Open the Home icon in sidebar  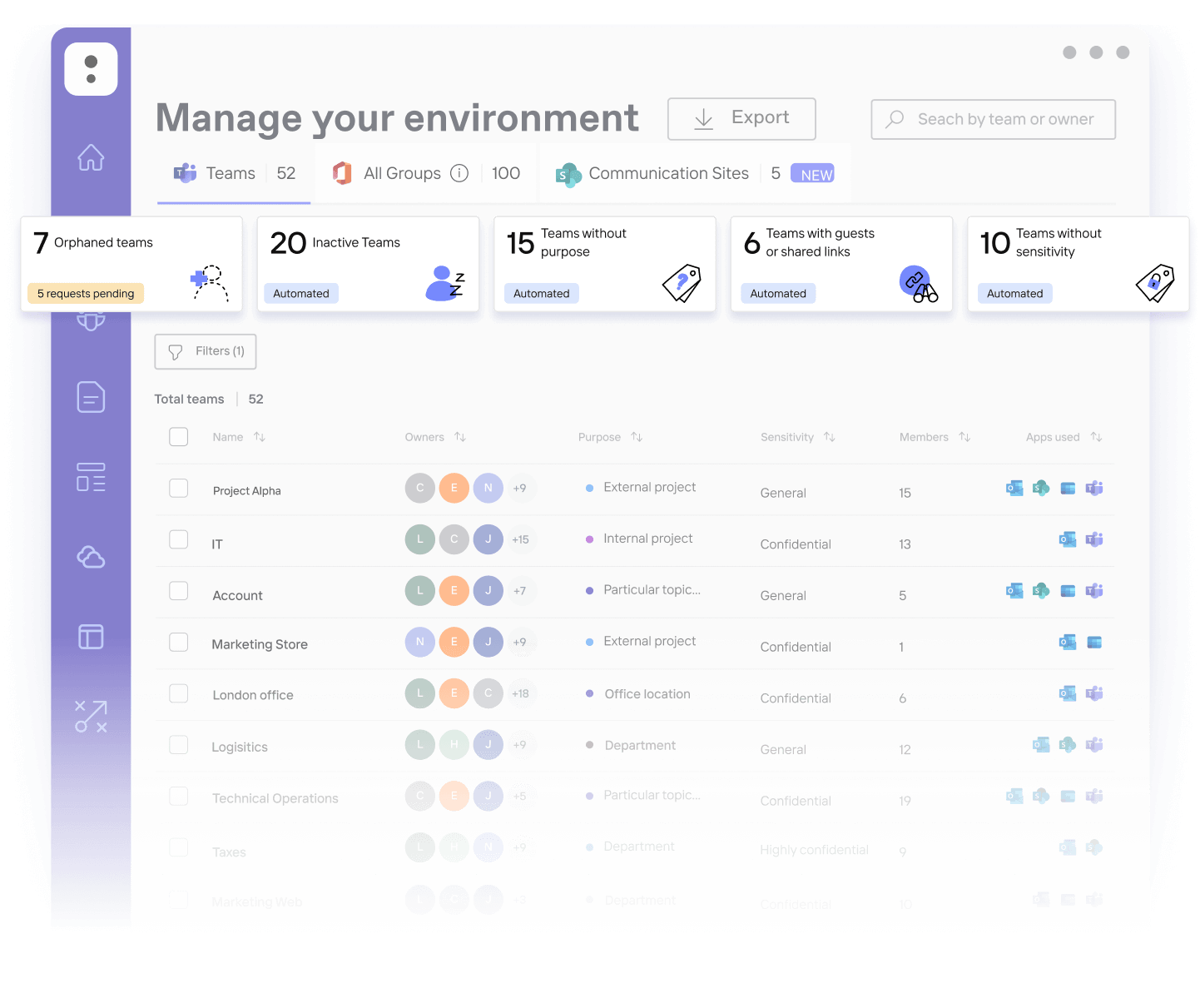click(91, 156)
